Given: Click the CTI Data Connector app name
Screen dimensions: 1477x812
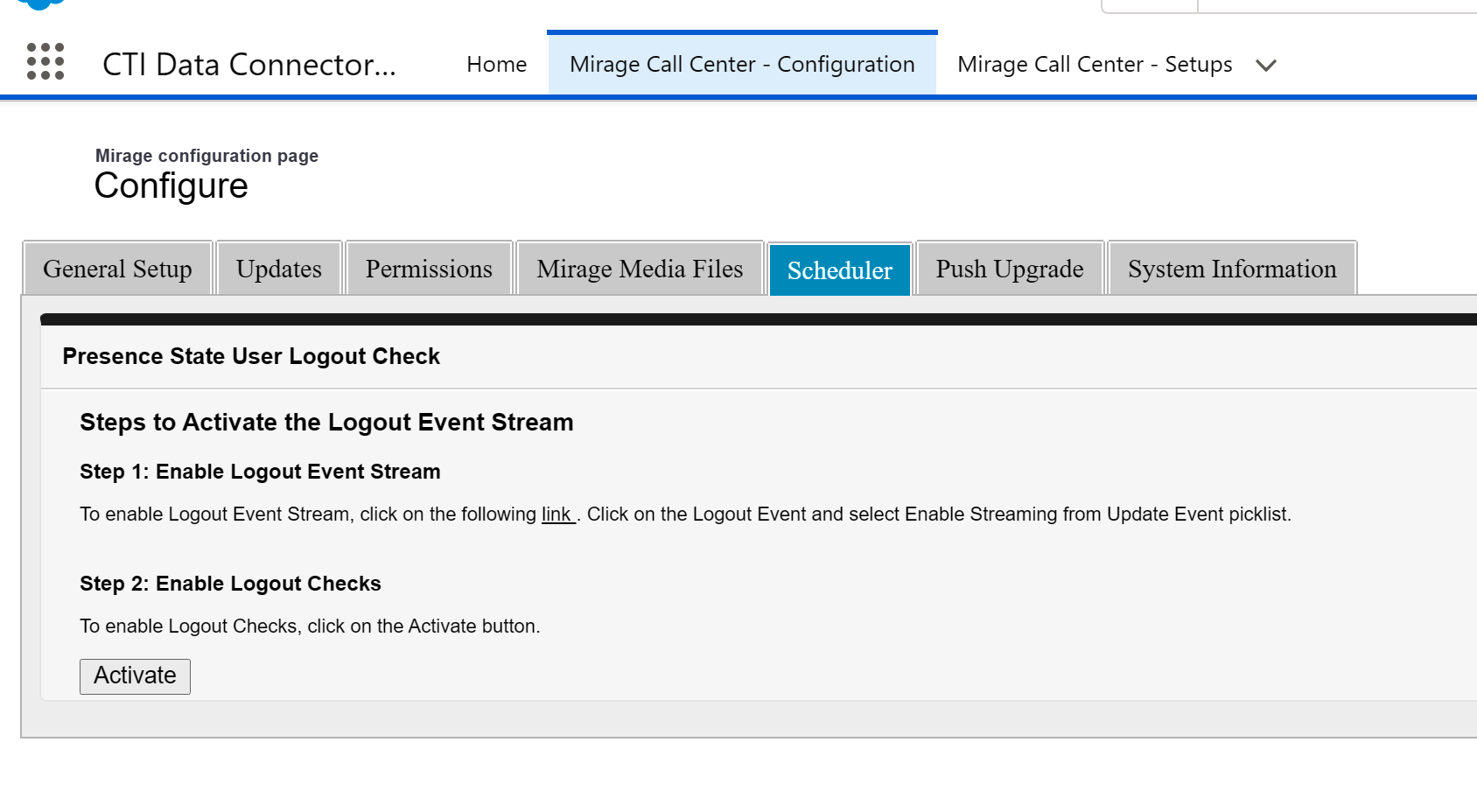Looking at the screenshot, I should pyautogui.click(x=249, y=65).
